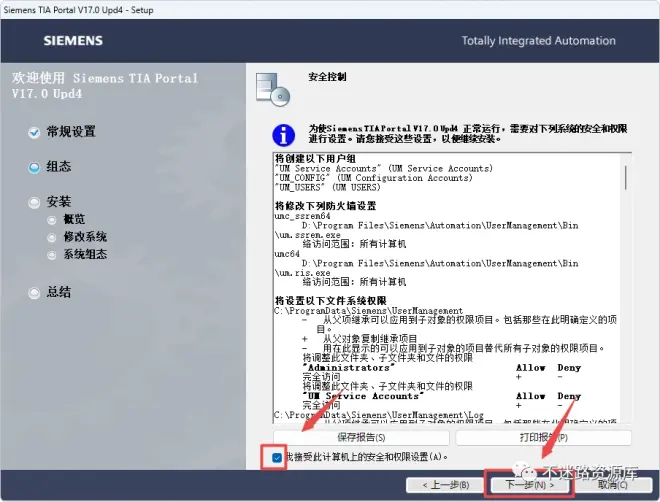Toggle the accept security settings checkbox
The width and height of the screenshot is (660, 502).
click(277, 457)
